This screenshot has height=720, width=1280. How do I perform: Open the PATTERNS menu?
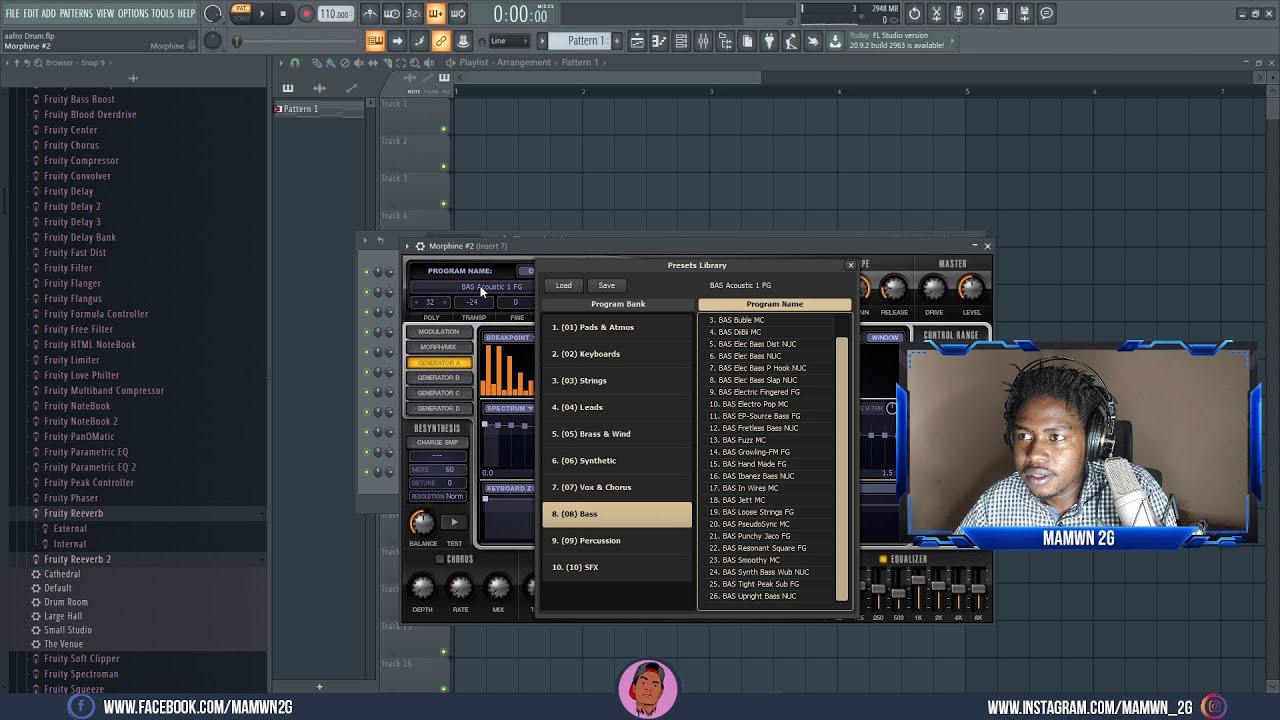coord(76,13)
